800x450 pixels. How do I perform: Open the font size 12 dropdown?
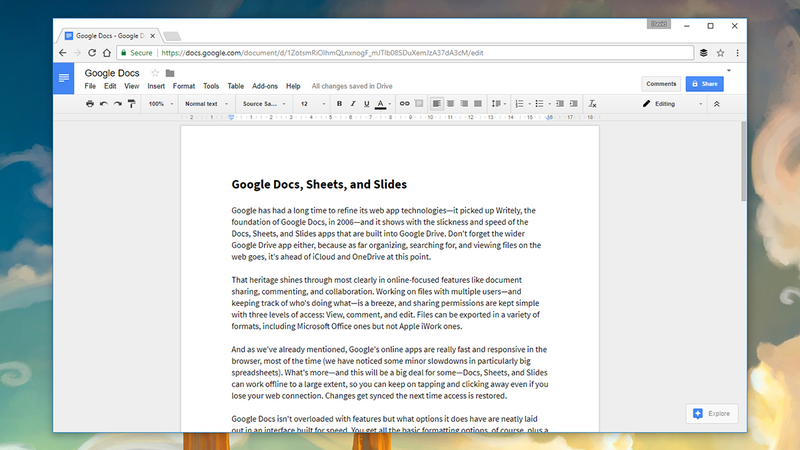(313, 104)
